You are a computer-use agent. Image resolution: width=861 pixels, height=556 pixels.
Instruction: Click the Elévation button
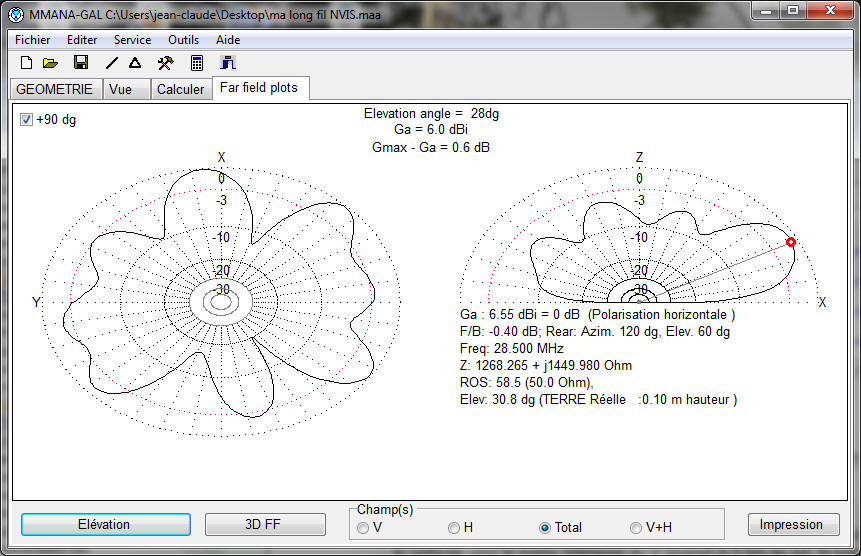[105, 524]
